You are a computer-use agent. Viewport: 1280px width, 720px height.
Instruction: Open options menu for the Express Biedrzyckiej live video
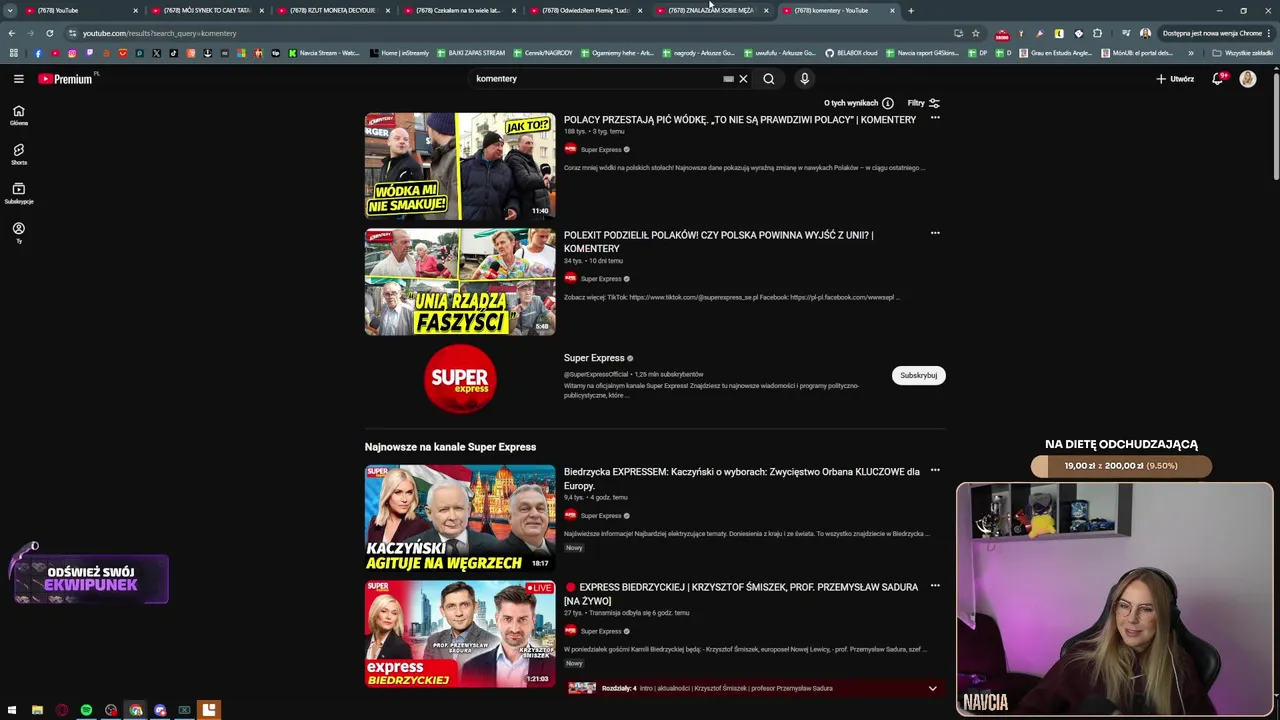(935, 585)
